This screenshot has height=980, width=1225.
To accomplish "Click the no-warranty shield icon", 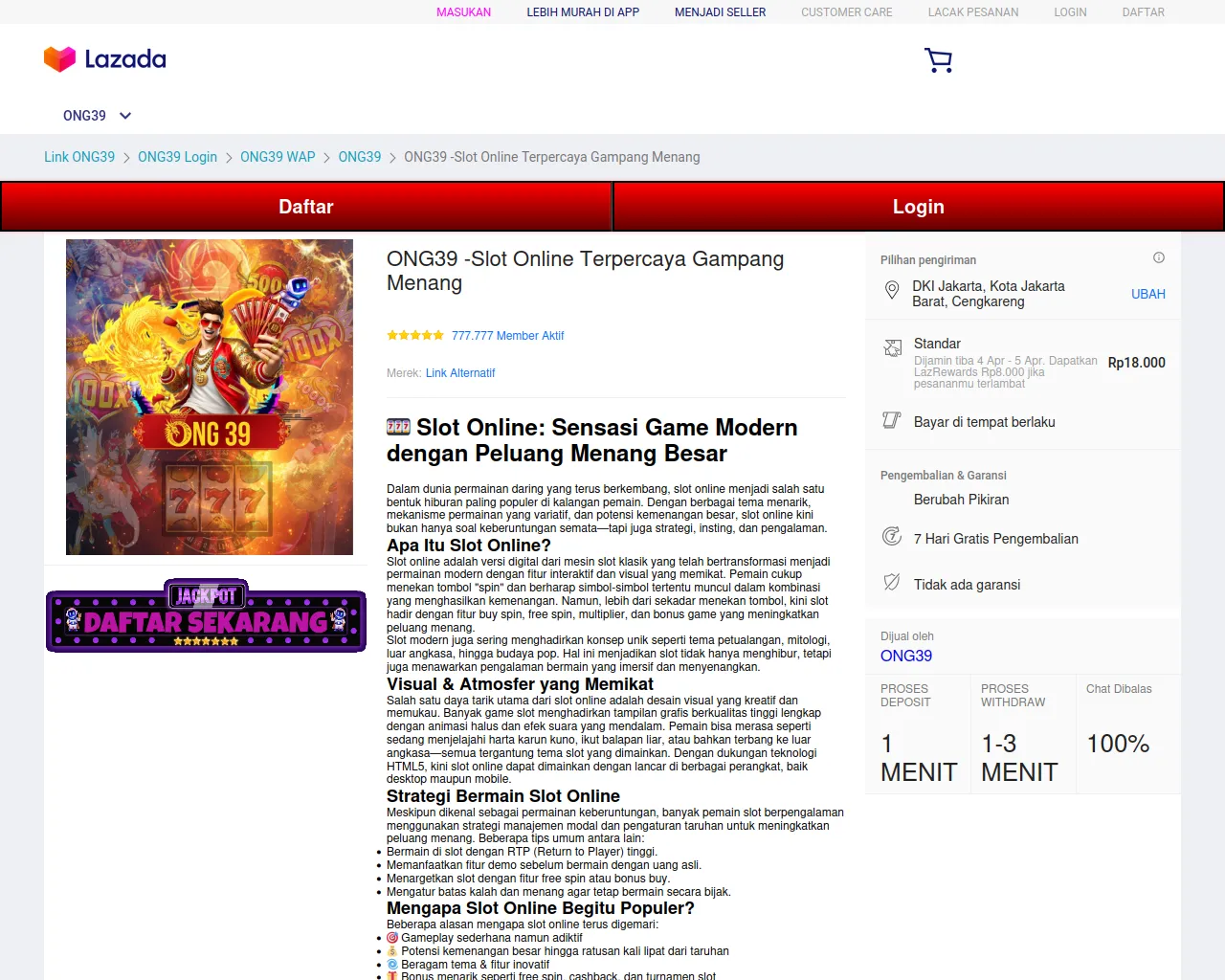I will tap(892, 583).
